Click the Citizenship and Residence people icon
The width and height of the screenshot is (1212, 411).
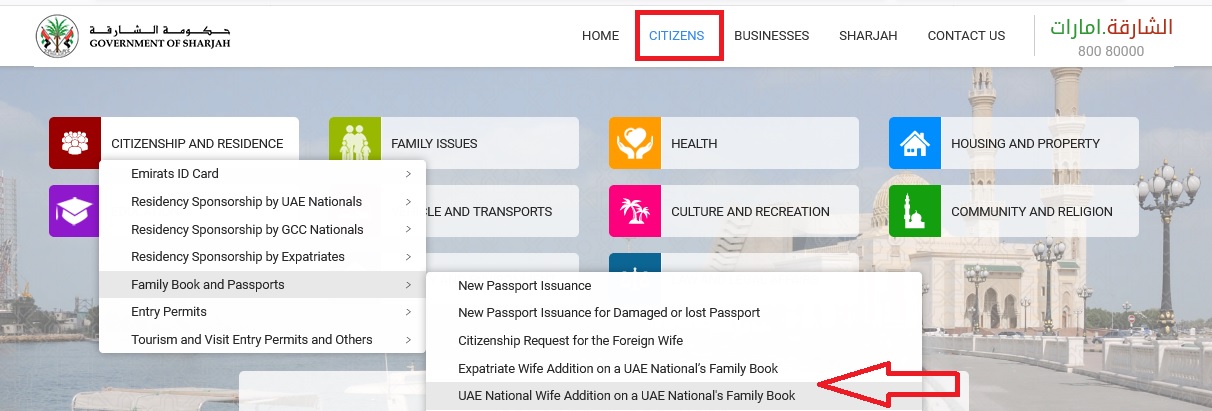pos(75,143)
